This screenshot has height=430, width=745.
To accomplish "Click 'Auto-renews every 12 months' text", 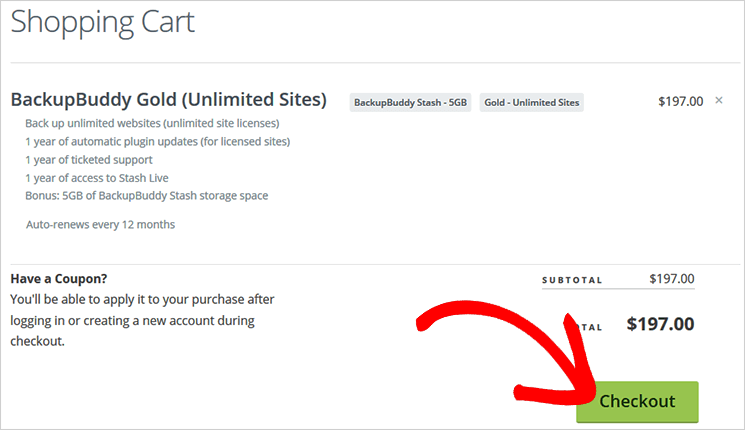I will [100, 225].
